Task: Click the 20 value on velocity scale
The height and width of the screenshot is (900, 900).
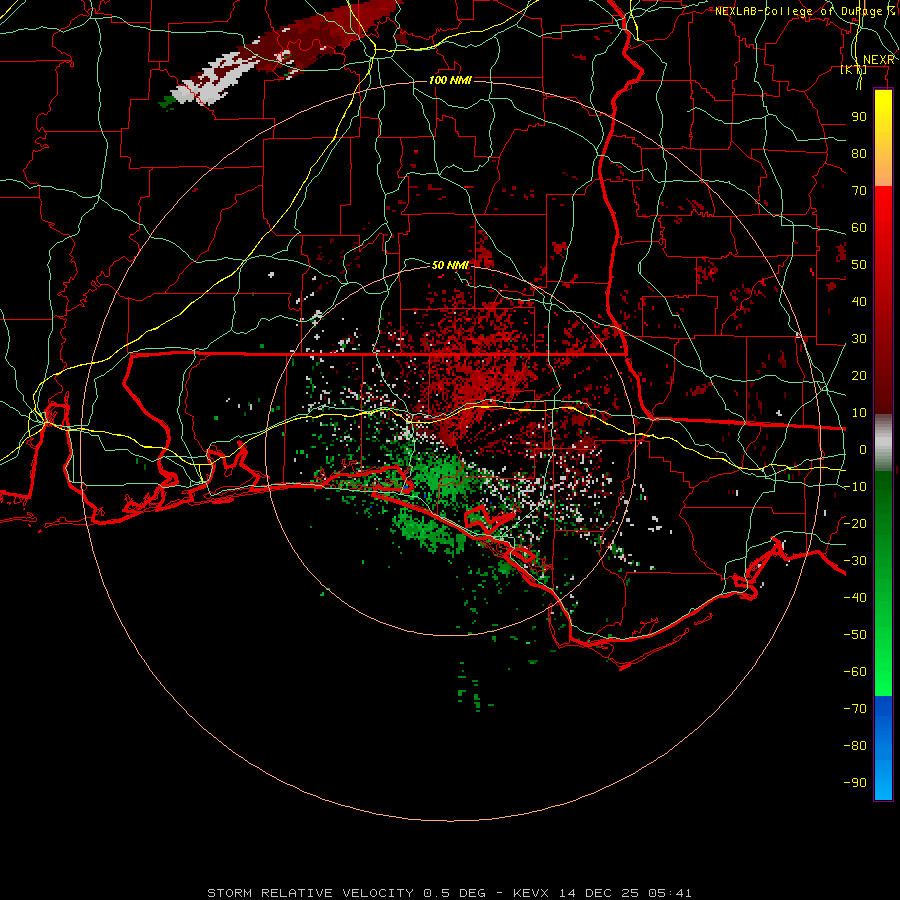Action: (859, 375)
